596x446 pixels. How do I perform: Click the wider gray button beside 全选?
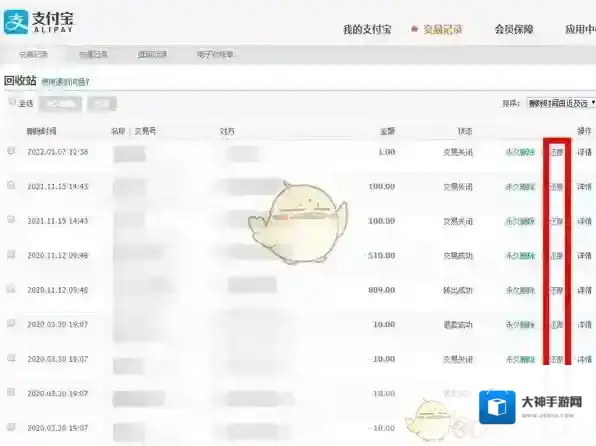tap(60, 104)
